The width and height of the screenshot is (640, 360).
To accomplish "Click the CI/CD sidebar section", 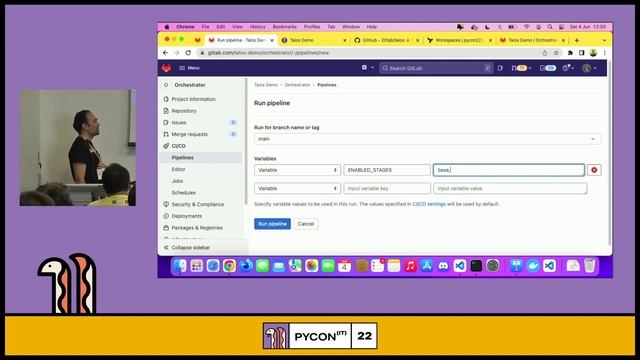I will (178, 146).
